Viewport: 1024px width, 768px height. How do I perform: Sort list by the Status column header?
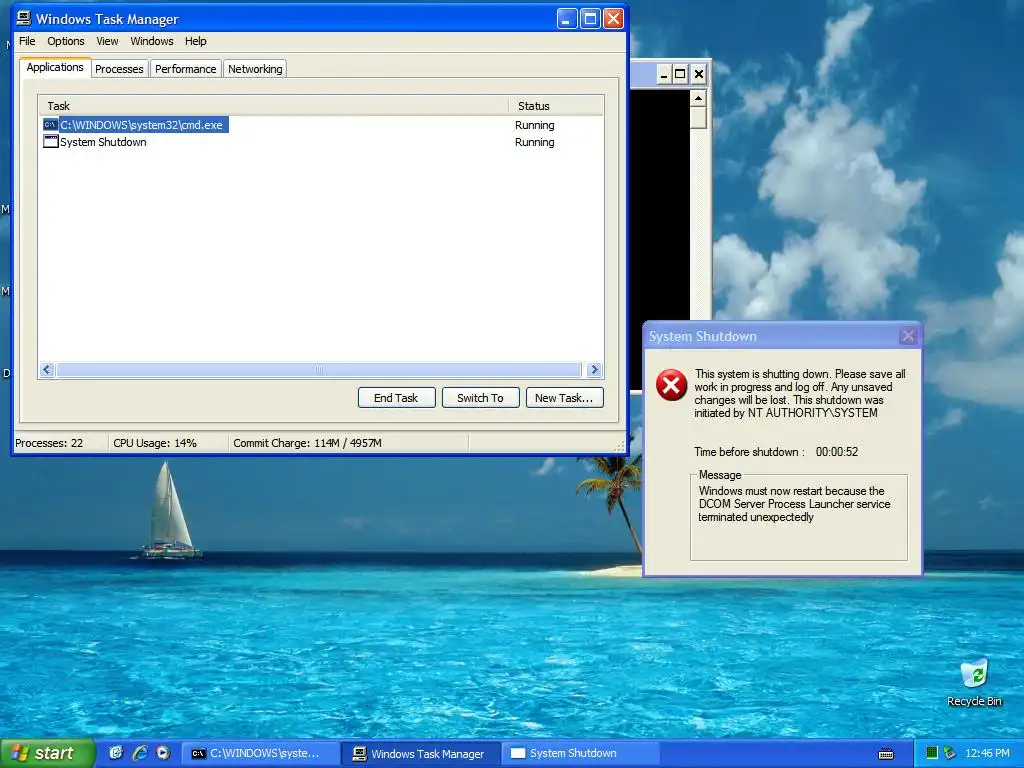pos(556,106)
